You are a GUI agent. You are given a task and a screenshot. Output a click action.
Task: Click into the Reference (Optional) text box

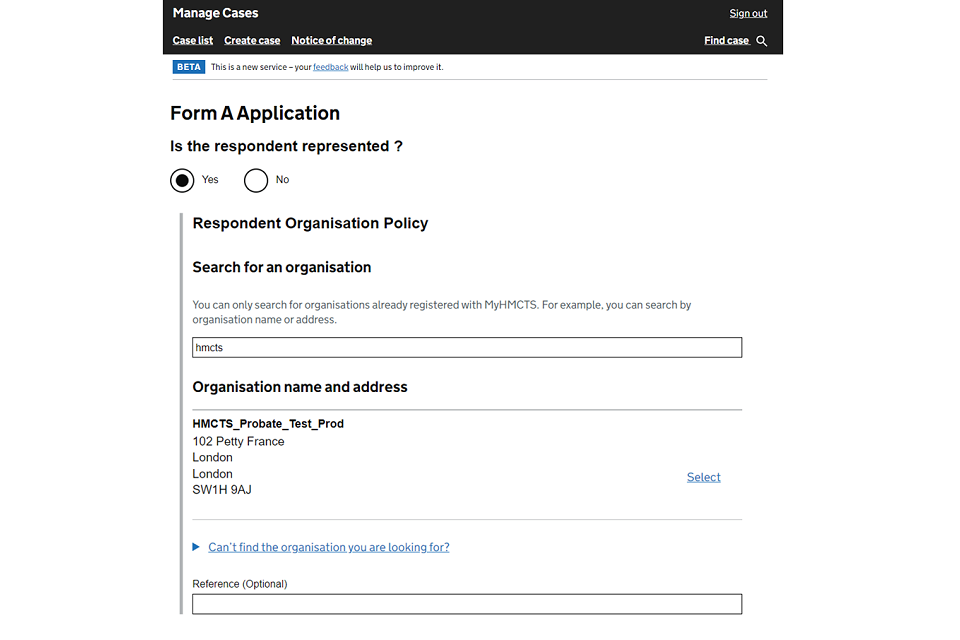click(467, 604)
